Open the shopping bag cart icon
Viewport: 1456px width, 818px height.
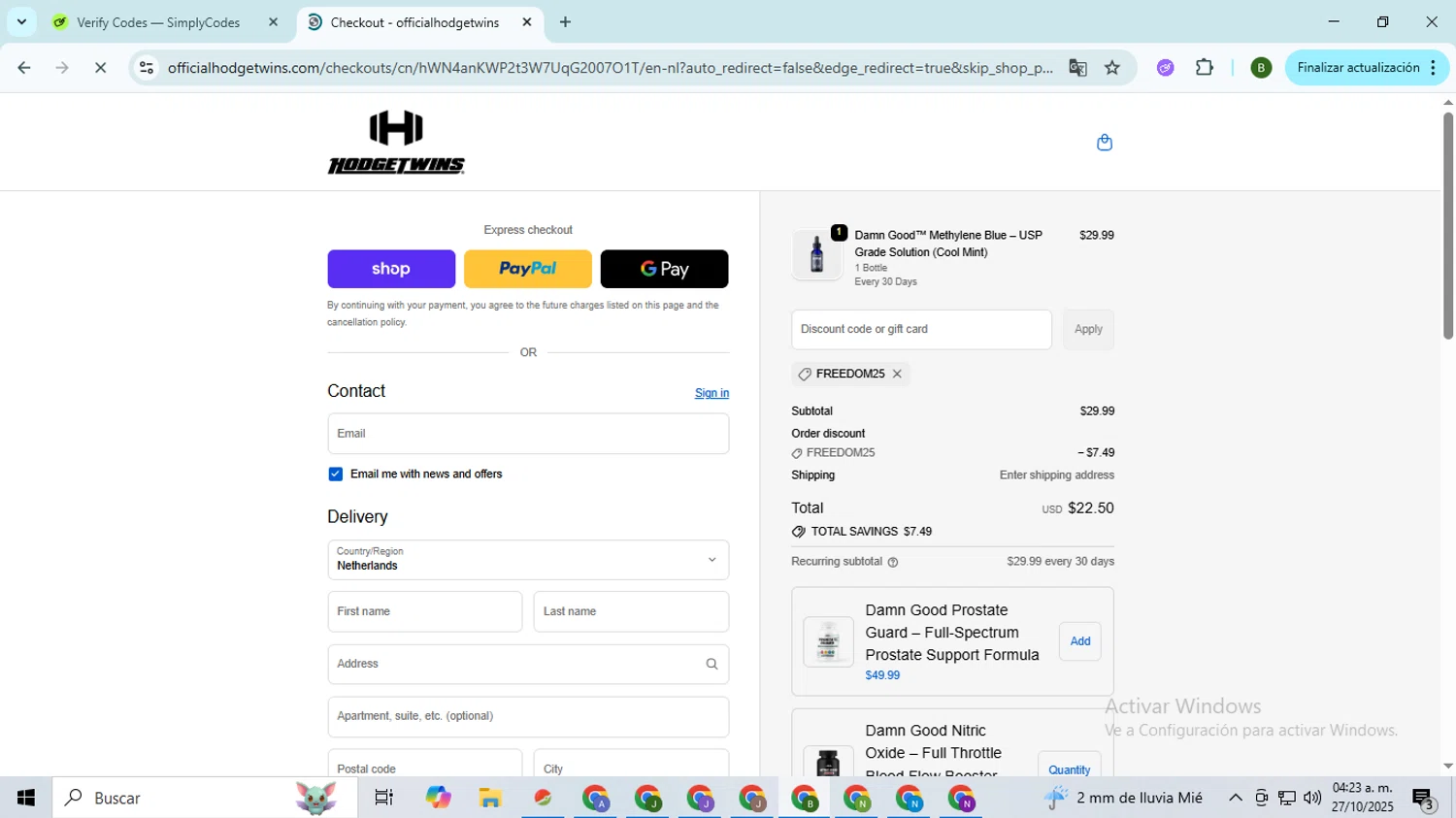coord(1104,143)
